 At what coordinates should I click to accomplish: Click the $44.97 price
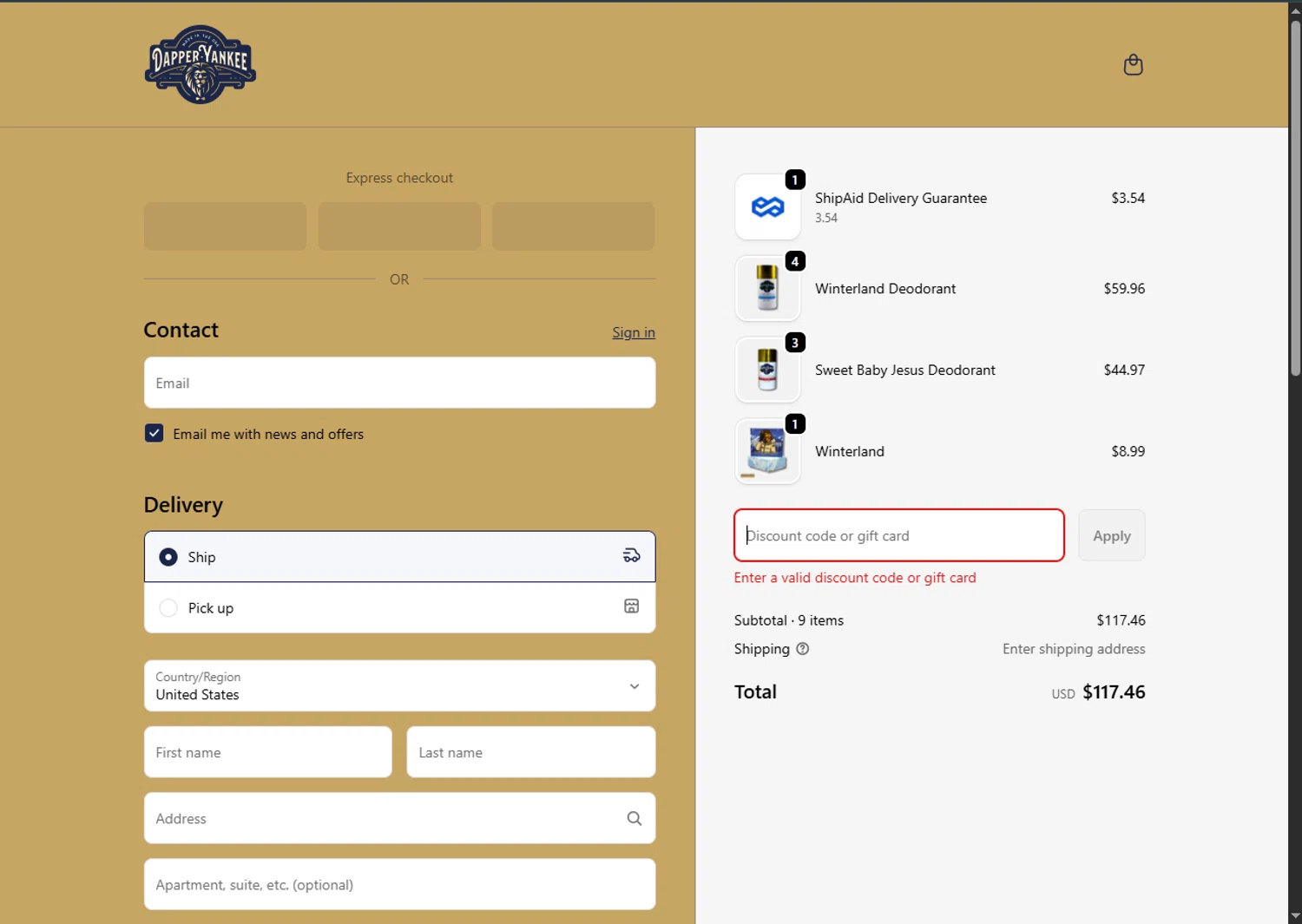(x=1124, y=370)
